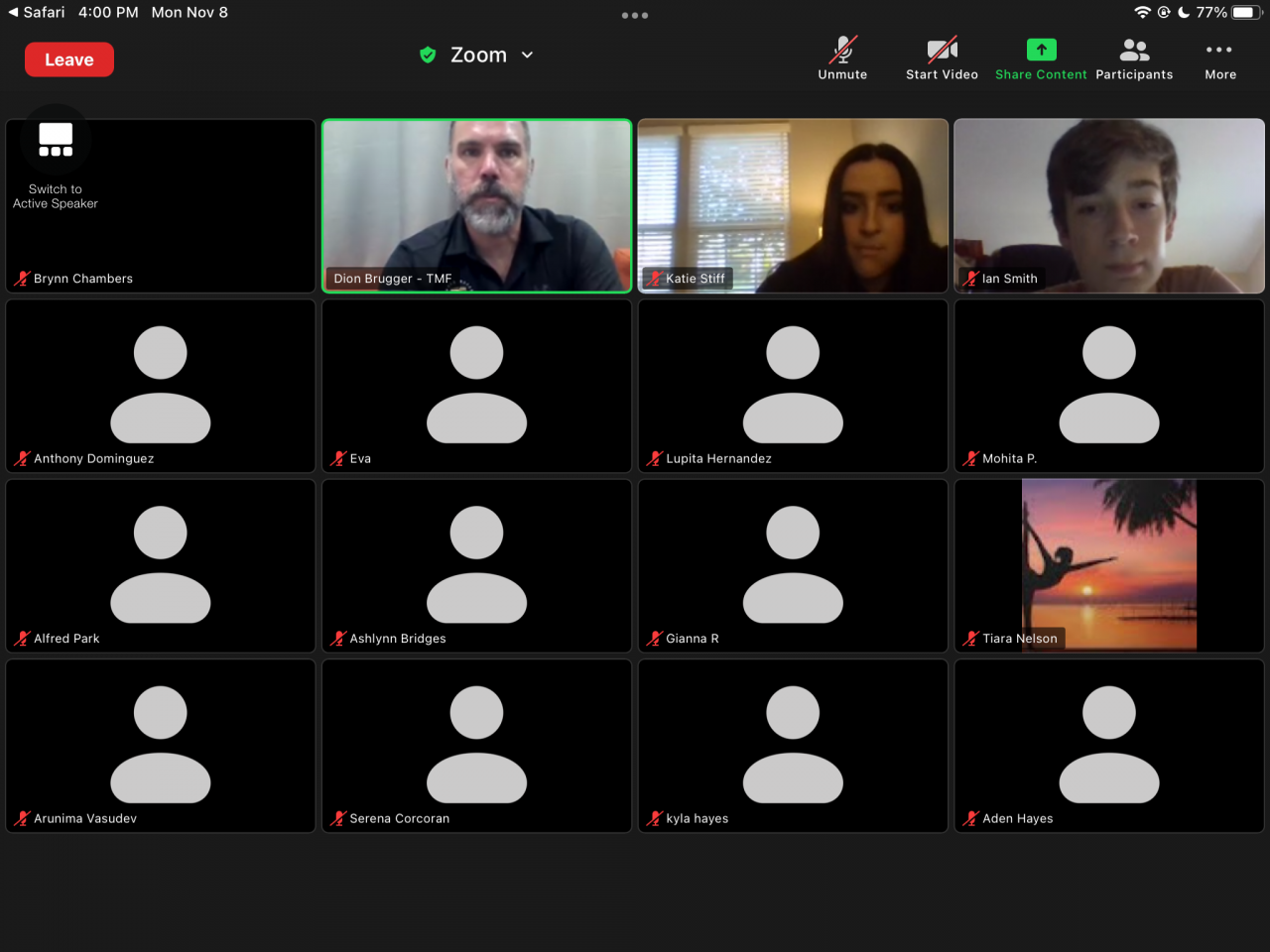Click the Serena Corcoran name label
Screen dimensions: 1270x952
pos(400,819)
